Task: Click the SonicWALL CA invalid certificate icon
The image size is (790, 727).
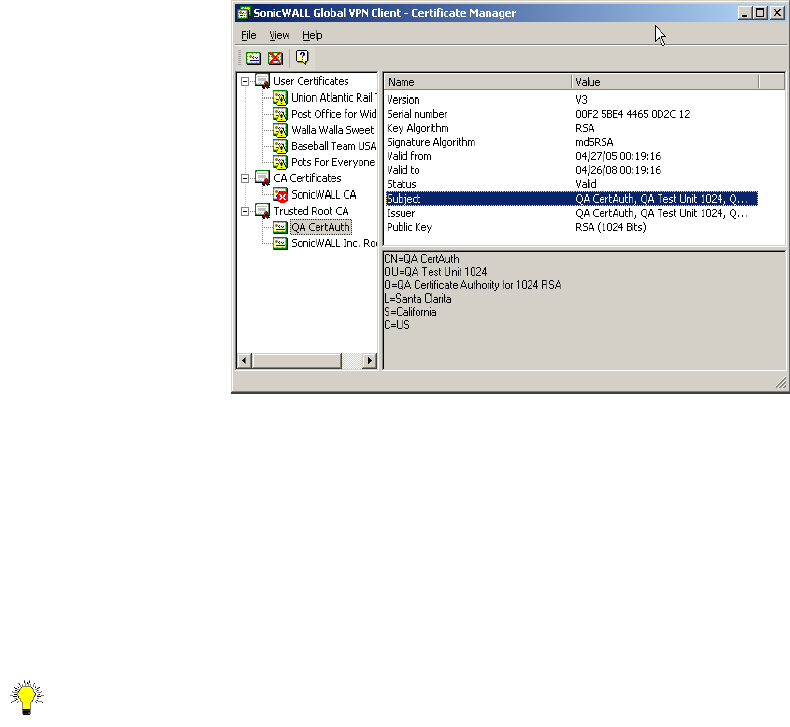Action: [280, 195]
